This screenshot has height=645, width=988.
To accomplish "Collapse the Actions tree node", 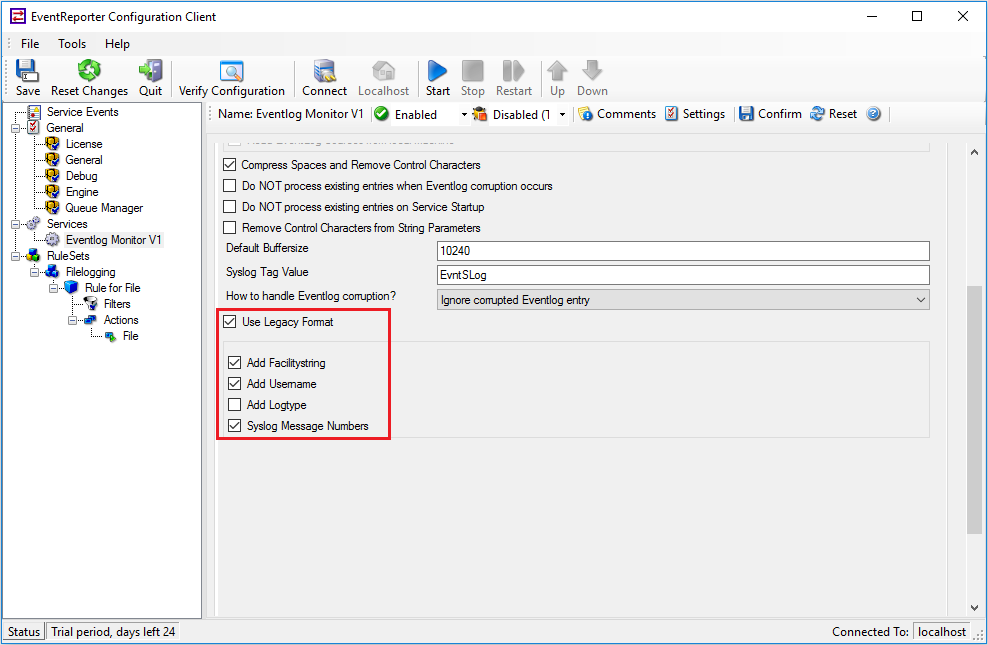I will 72,320.
